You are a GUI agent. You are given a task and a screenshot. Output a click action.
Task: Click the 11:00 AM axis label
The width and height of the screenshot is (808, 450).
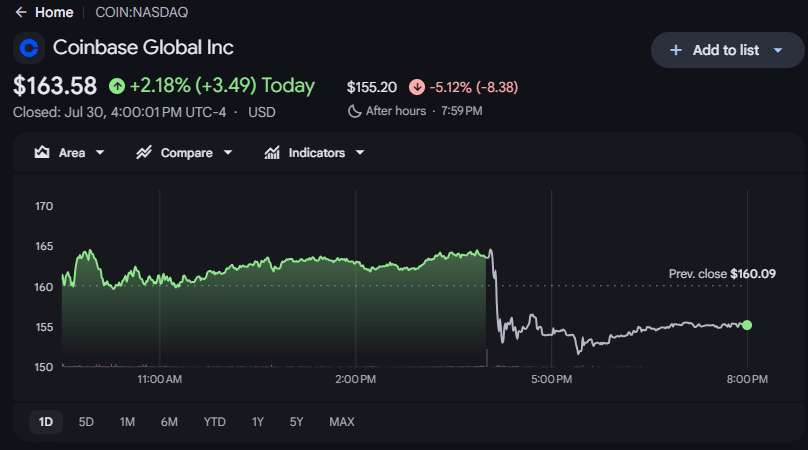pos(159,379)
